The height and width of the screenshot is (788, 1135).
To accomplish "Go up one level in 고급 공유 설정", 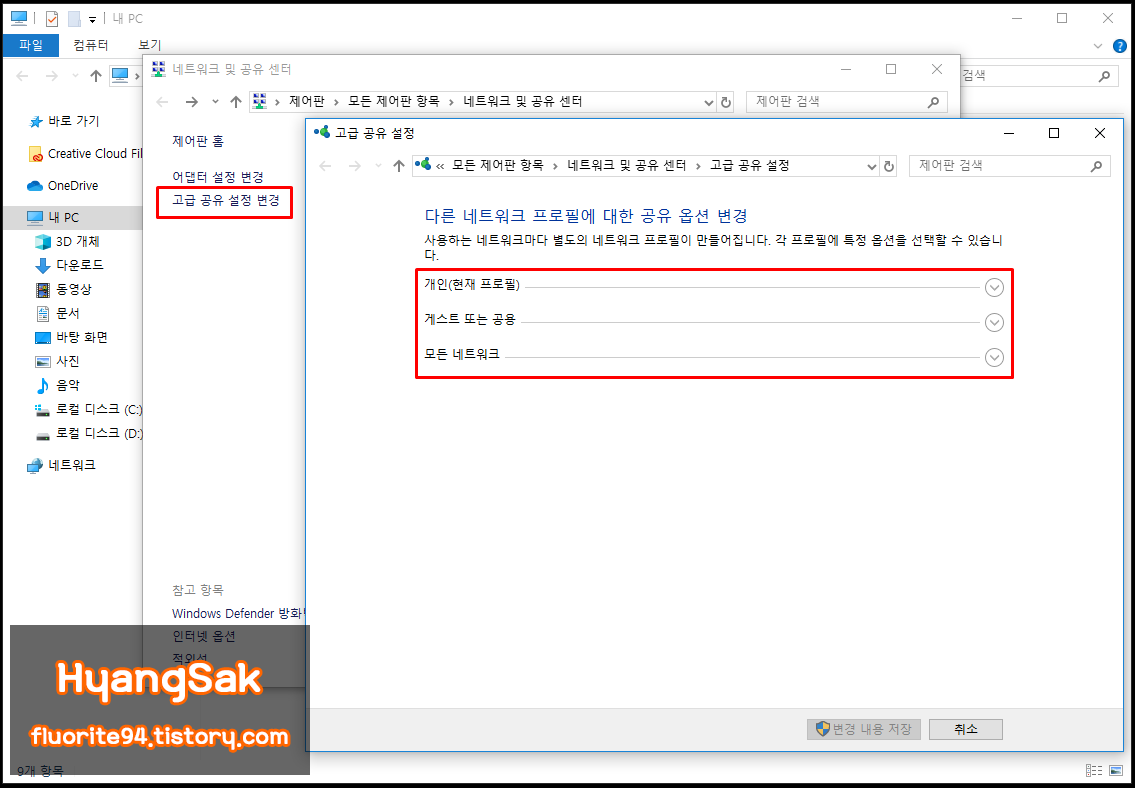I will [398, 166].
